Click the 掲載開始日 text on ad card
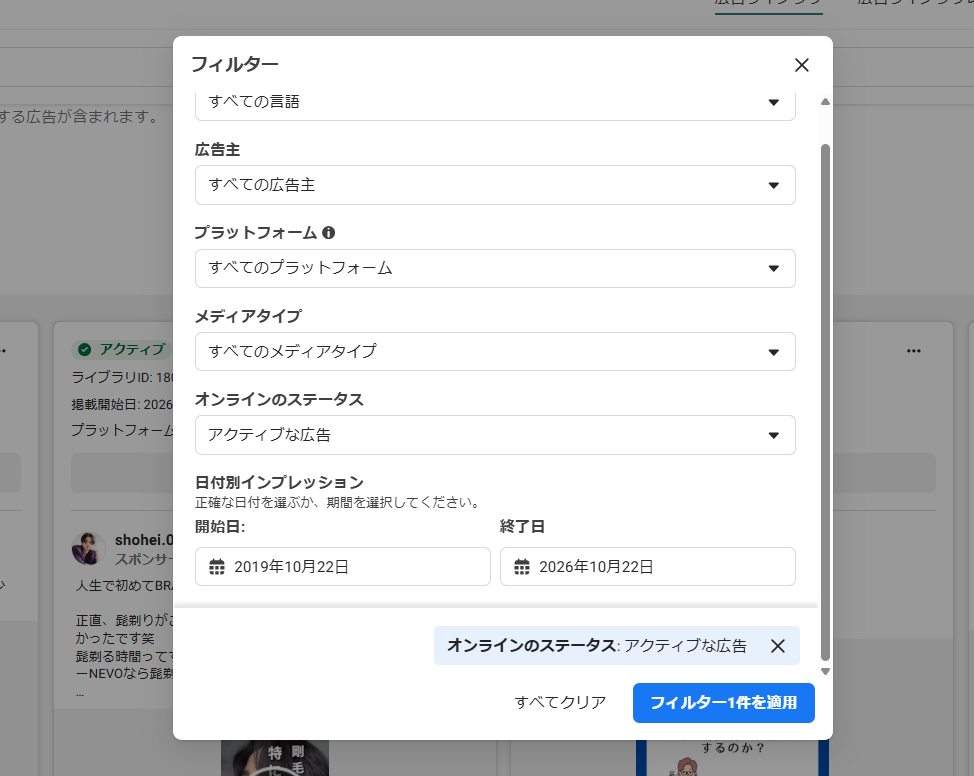Viewport: 974px width, 776px height. click(122, 404)
